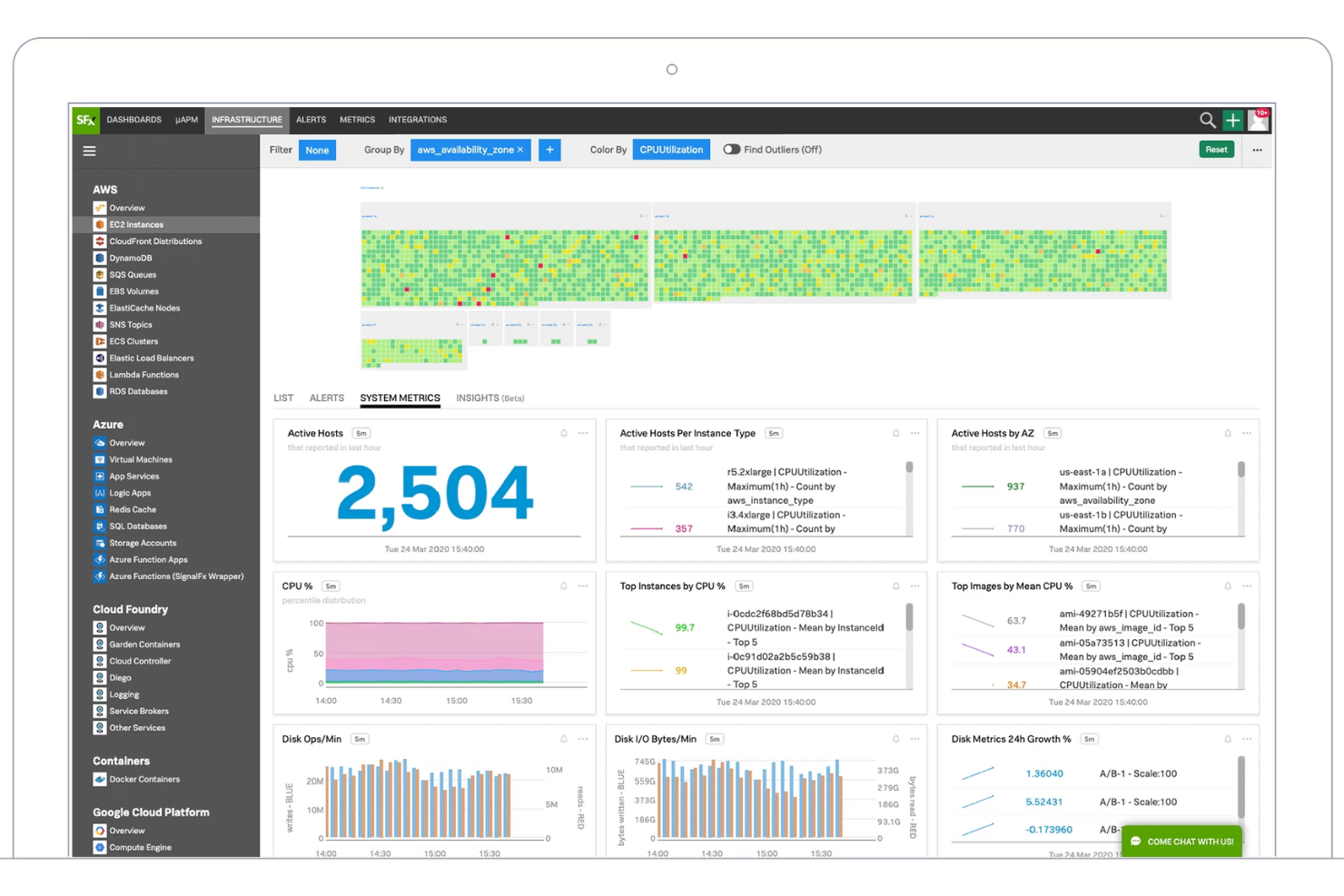Open the search magnifier icon in top bar
The image size is (1344, 896).
click(1208, 119)
